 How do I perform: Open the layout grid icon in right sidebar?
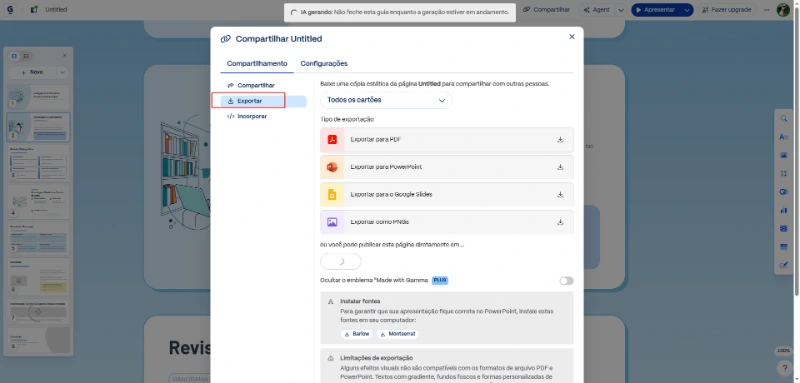pos(784,173)
